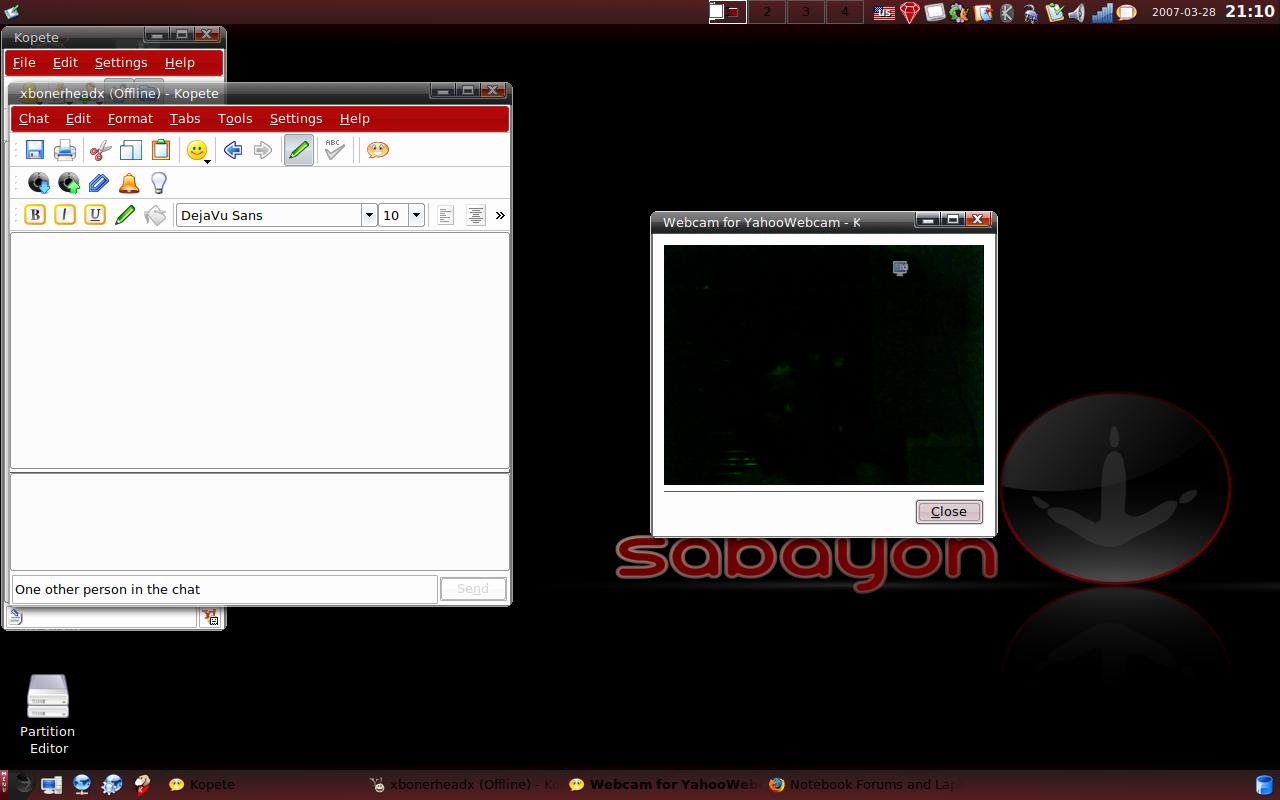Viewport: 1280px width, 800px height.
Task: Click the ABC spell check icon
Action: pyautogui.click(x=334, y=150)
